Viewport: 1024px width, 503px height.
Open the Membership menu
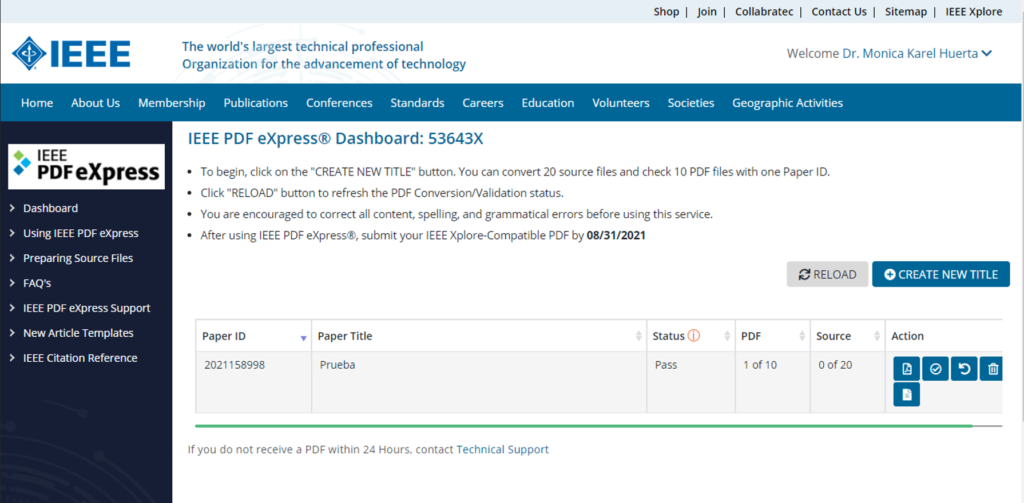[172, 103]
